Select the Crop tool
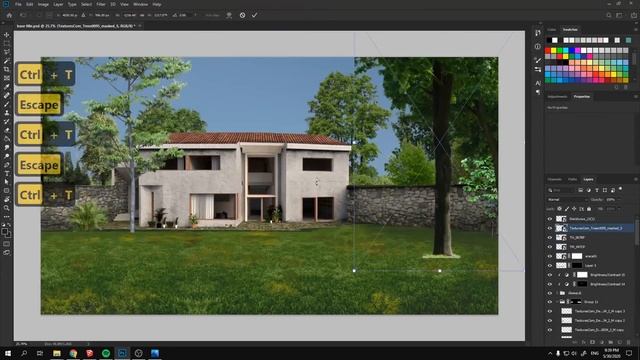 (7, 69)
